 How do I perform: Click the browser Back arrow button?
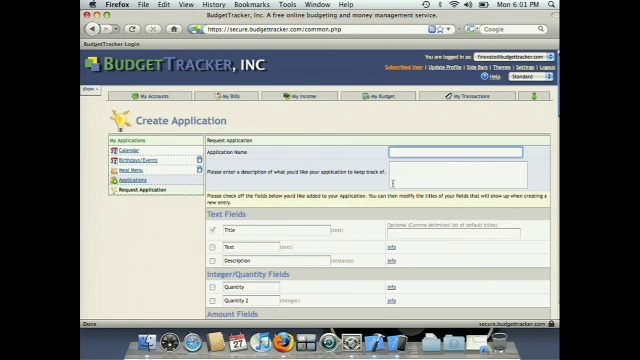92,29
